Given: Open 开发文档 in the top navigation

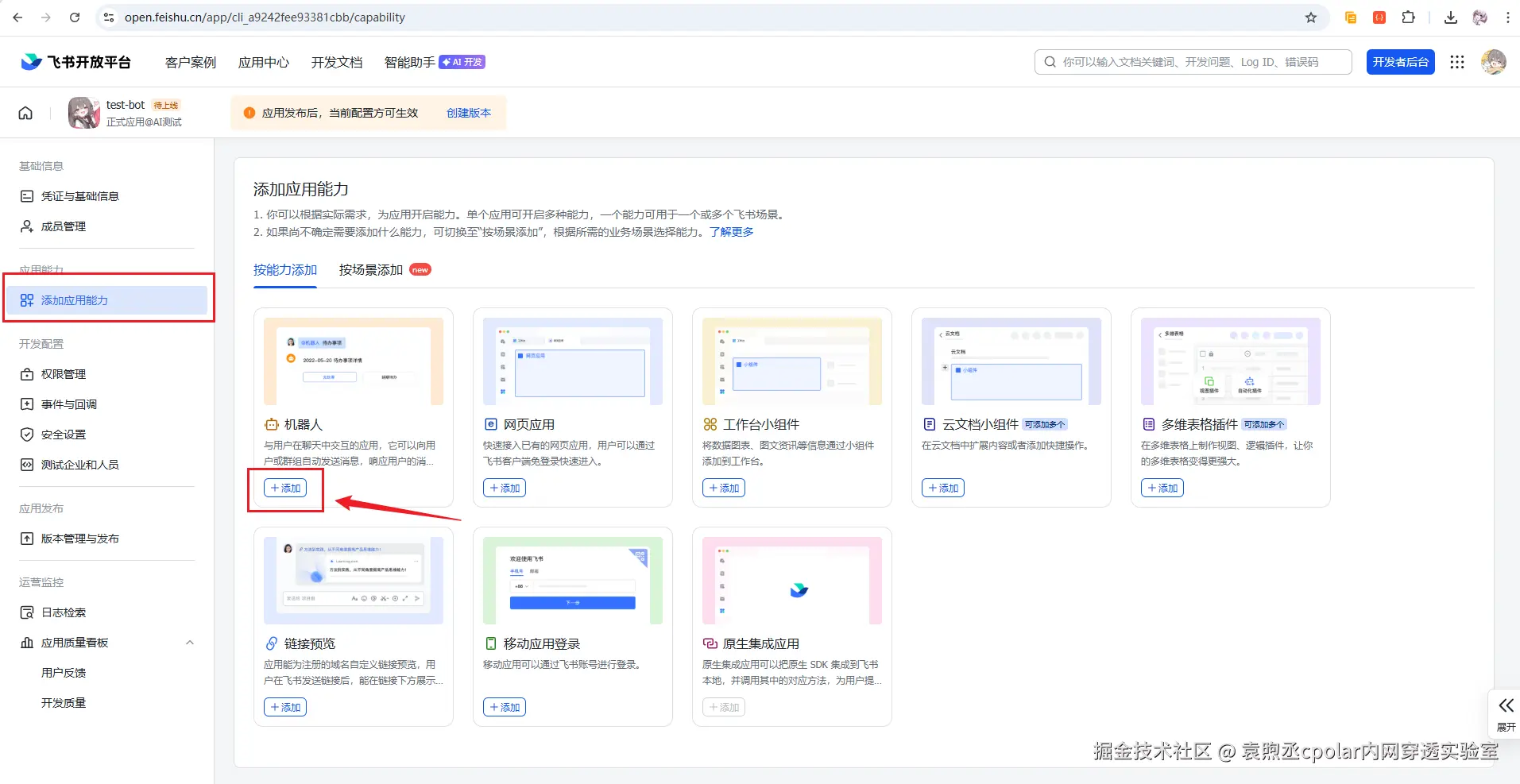Looking at the screenshot, I should coord(337,62).
